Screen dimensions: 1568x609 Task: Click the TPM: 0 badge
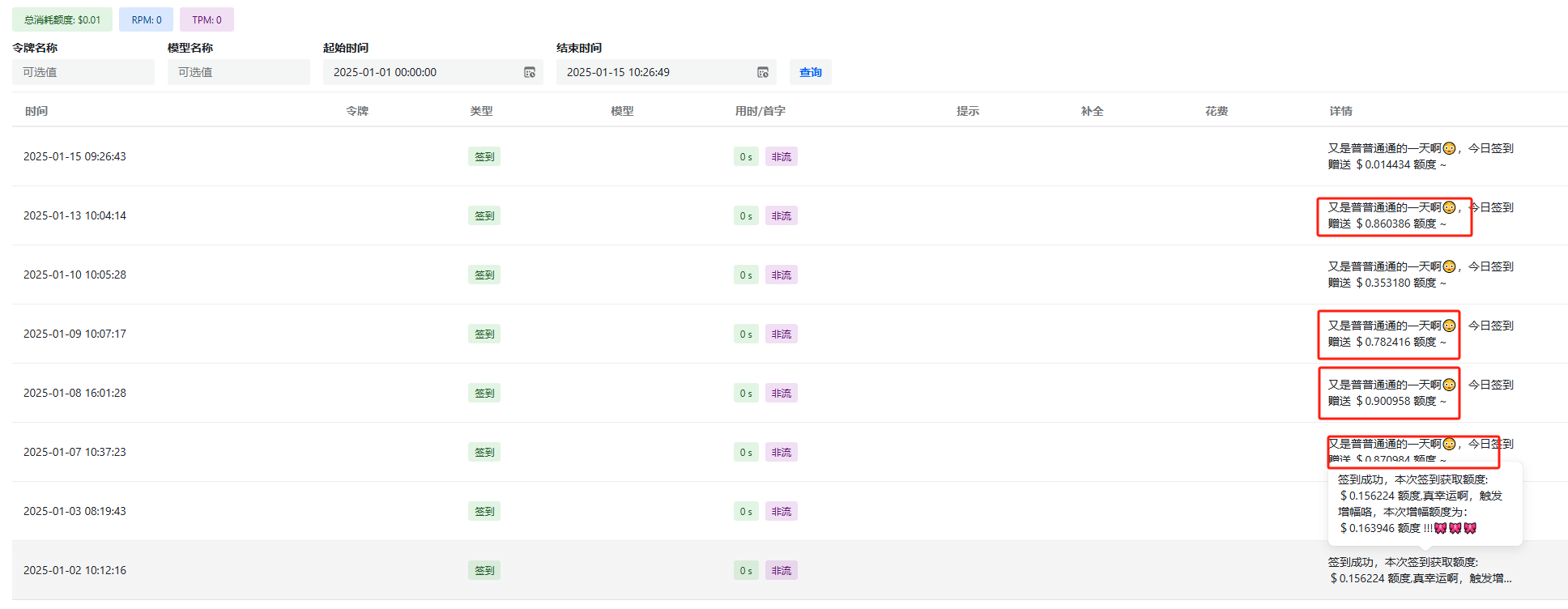click(x=207, y=19)
